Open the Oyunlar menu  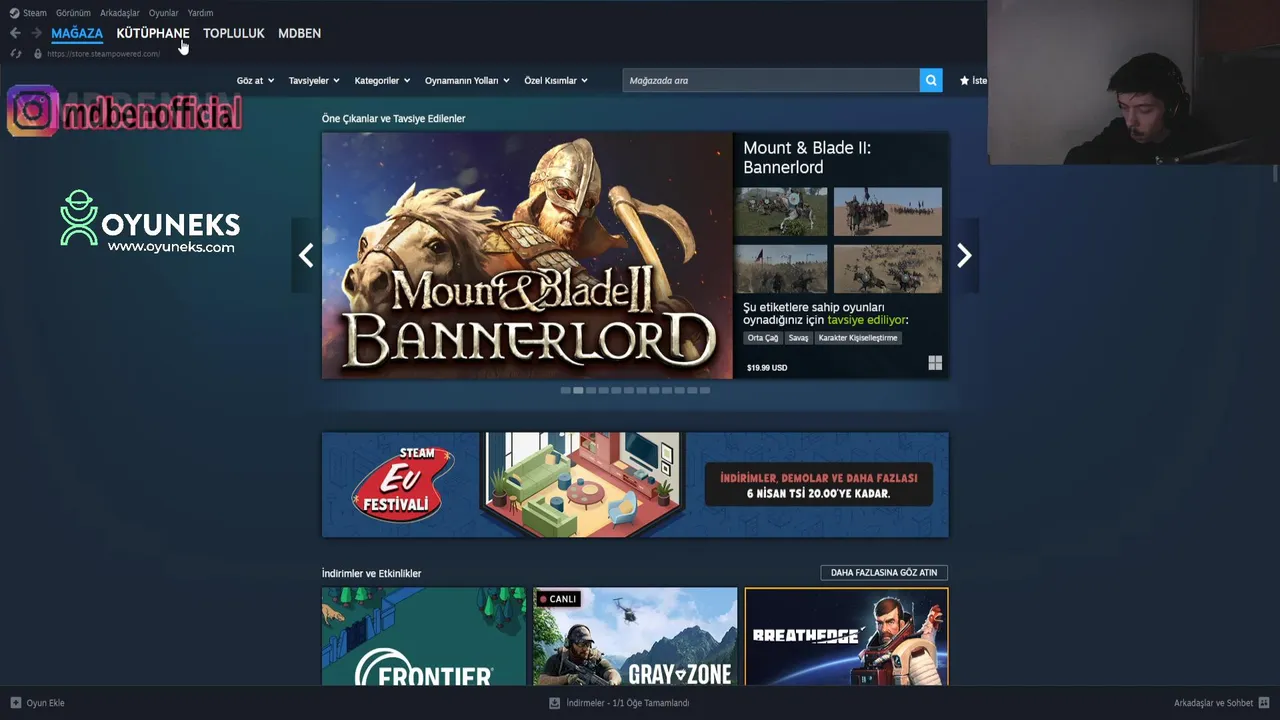164,13
